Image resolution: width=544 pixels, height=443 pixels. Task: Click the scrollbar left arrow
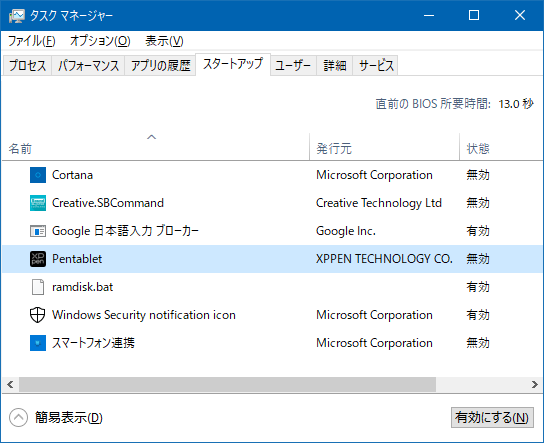coord(10,384)
